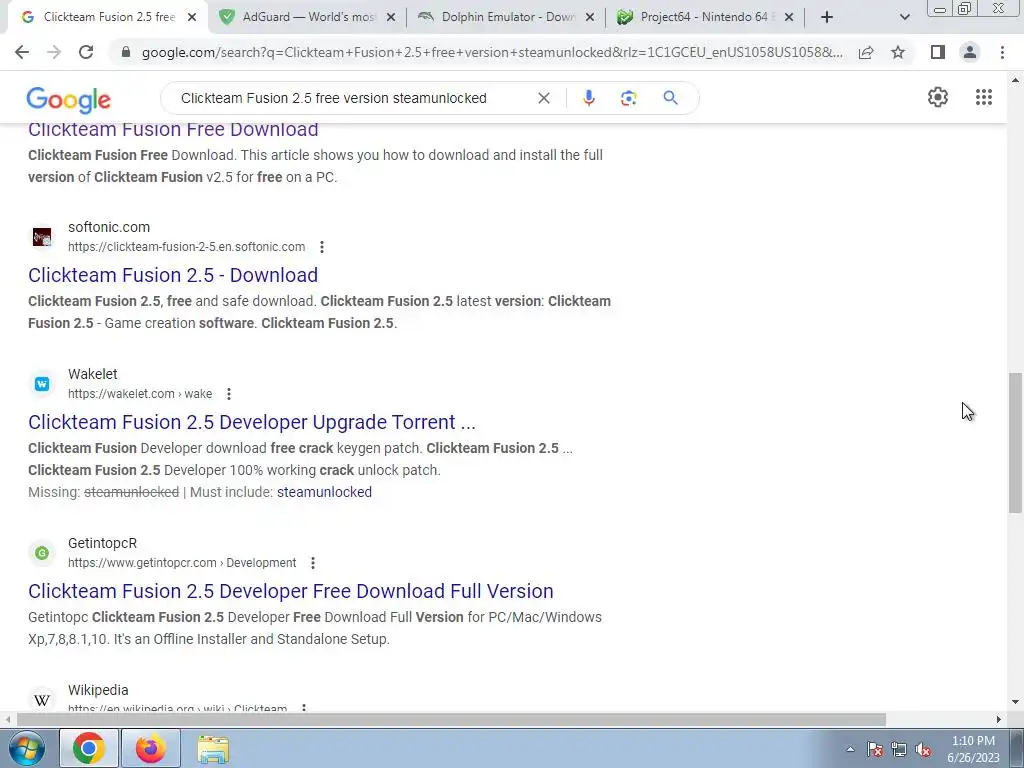Go to Google home via logo
The image size is (1024, 768).
(x=69, y=100)
